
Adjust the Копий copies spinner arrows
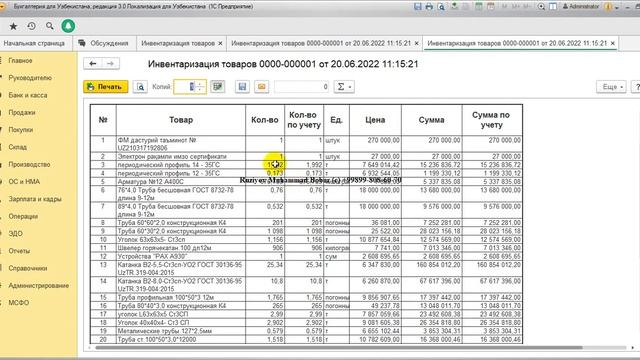(200, 87)
